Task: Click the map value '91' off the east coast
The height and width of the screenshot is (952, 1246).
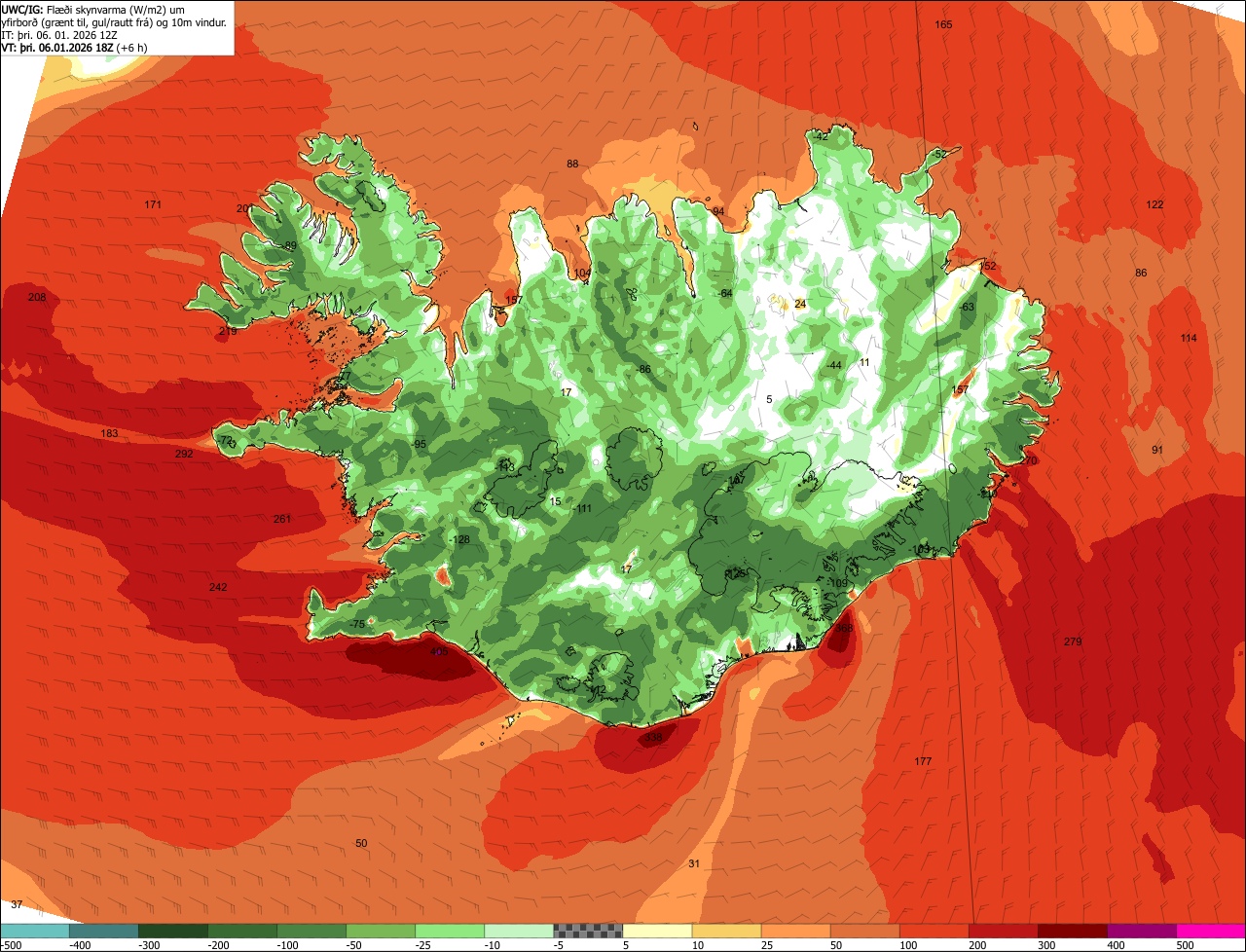Action: click(1157, 450)
